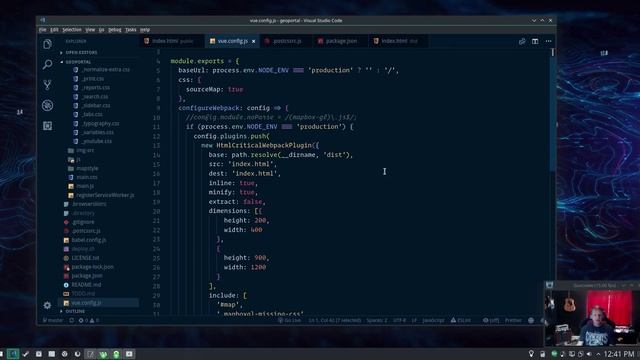This screenshot has height=360, width=640.
Task: Open registerServiceWorker.js file
Action: [105, 195]
